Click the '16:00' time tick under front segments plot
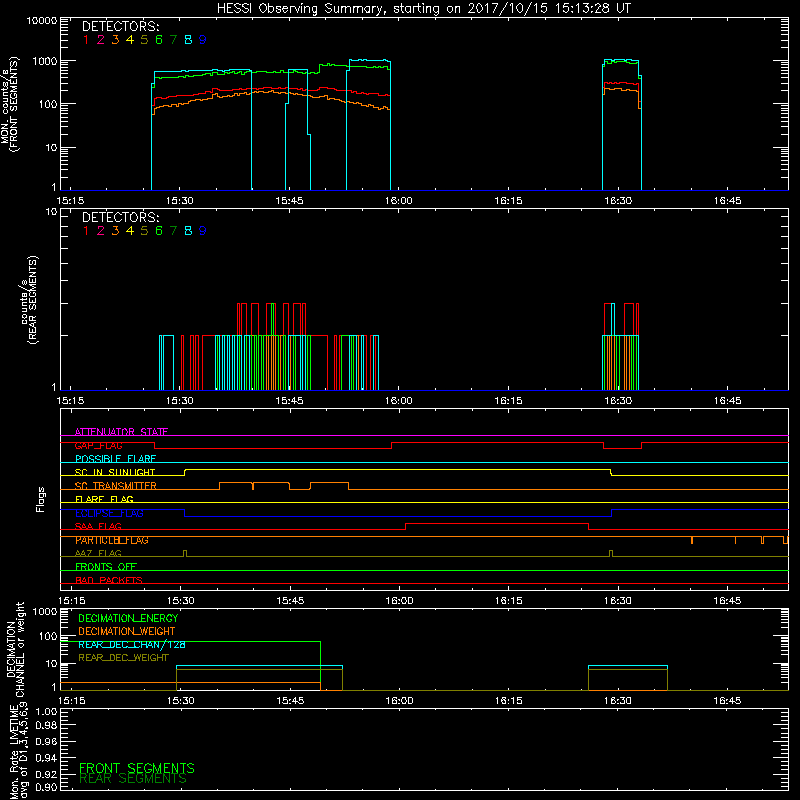This screenshot has width=800, height=800. coord(398,201)
